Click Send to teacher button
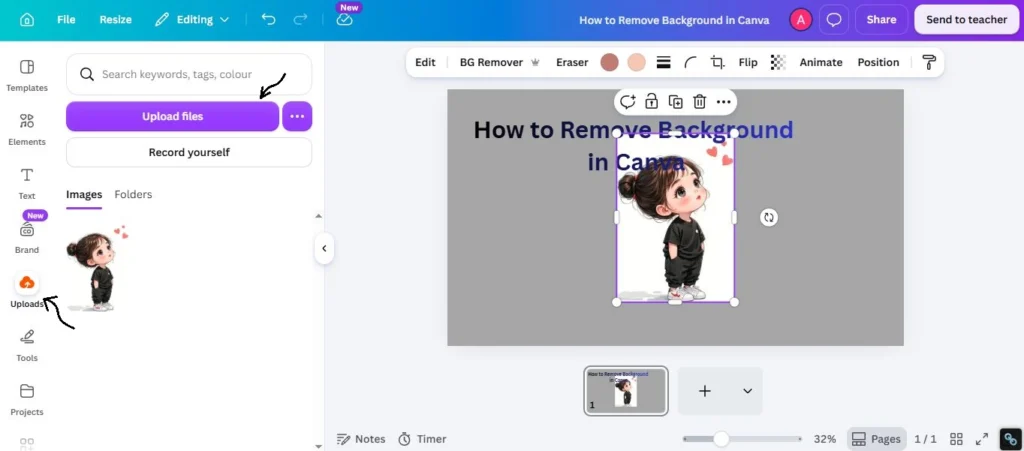The height and width of the screenshot is (451, 1024). pos(967,20)
